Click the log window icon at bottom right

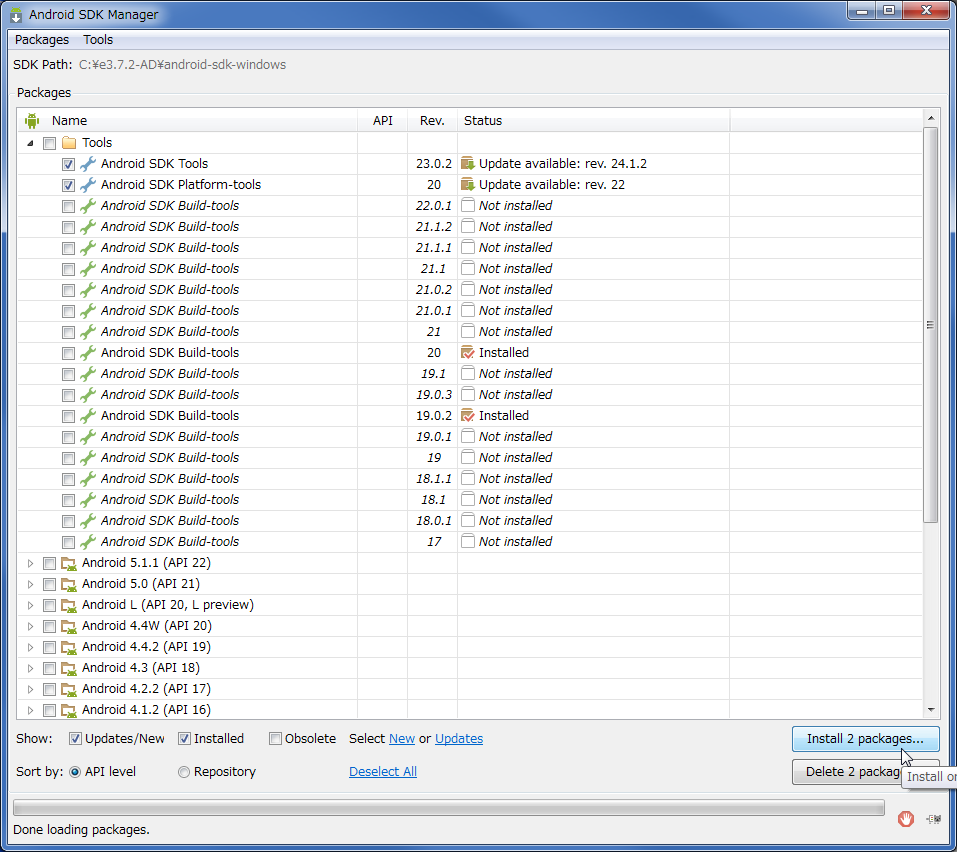933,819
